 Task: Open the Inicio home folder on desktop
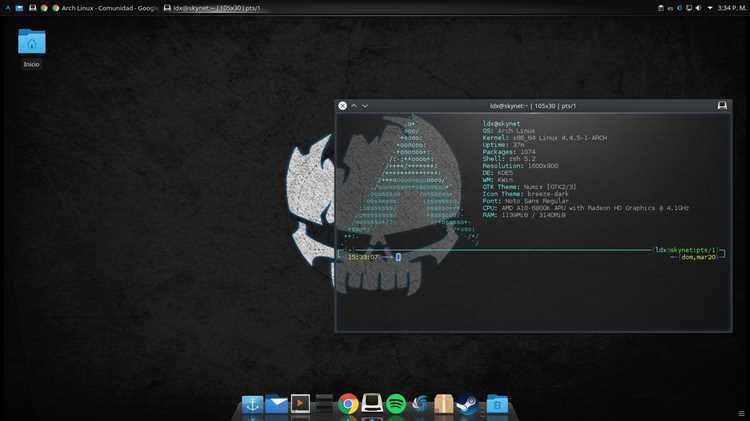point(32,48)
